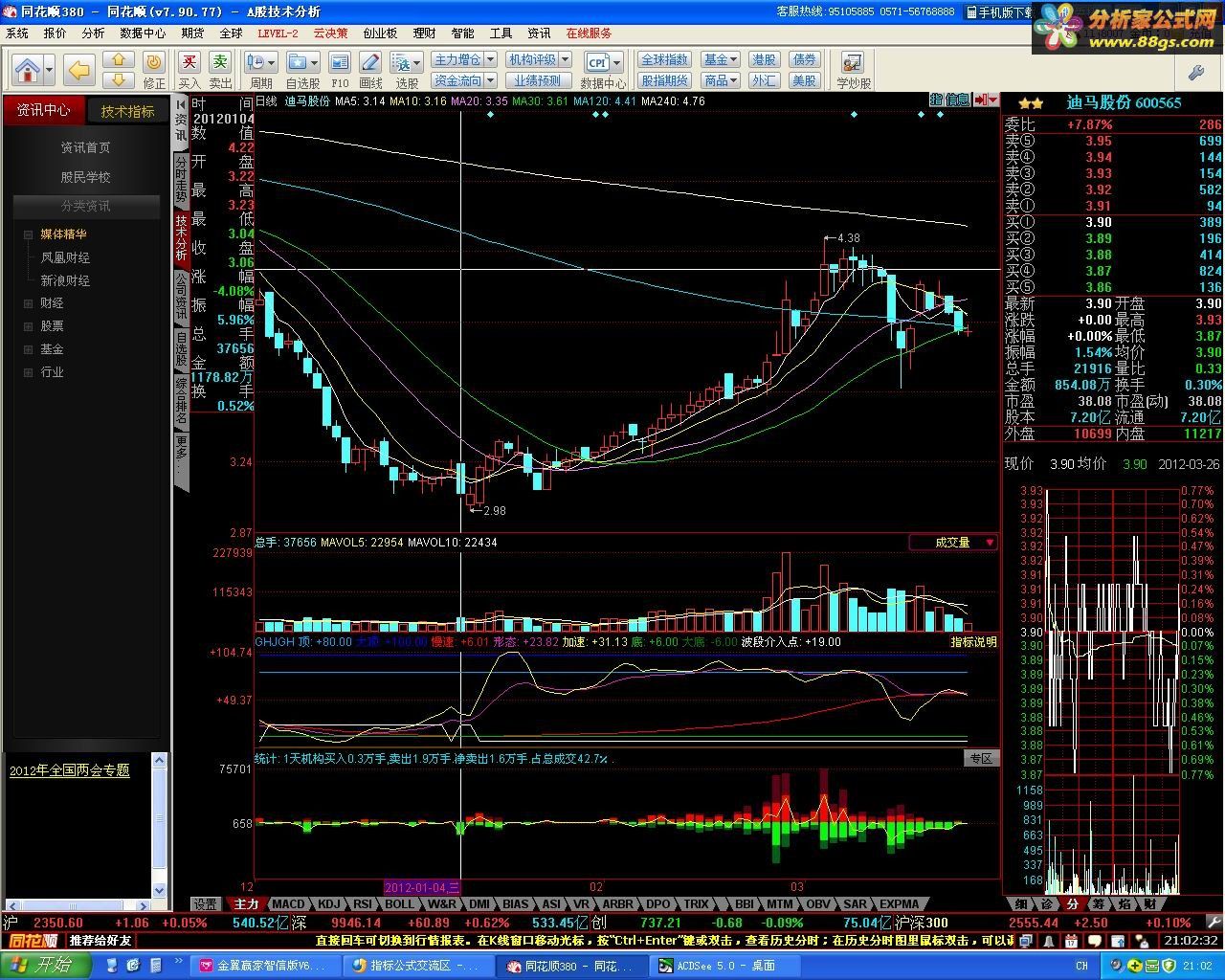Click the 业绩预测 button
The image size is (1225, 980).
[x=537, y=80]
